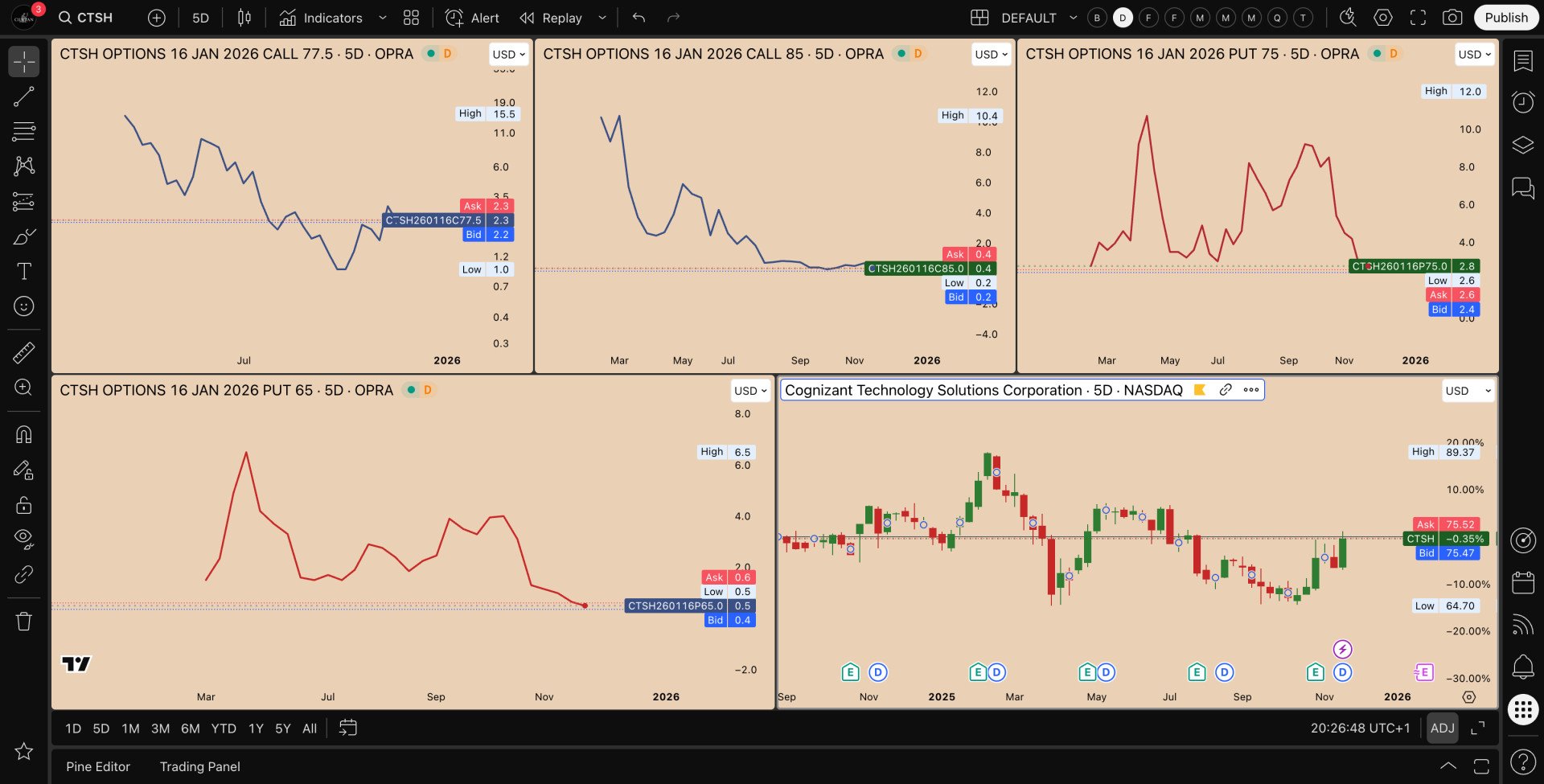Select the 1Y time range
This screenshot has width=1544, height=784.
pos(256,729)
